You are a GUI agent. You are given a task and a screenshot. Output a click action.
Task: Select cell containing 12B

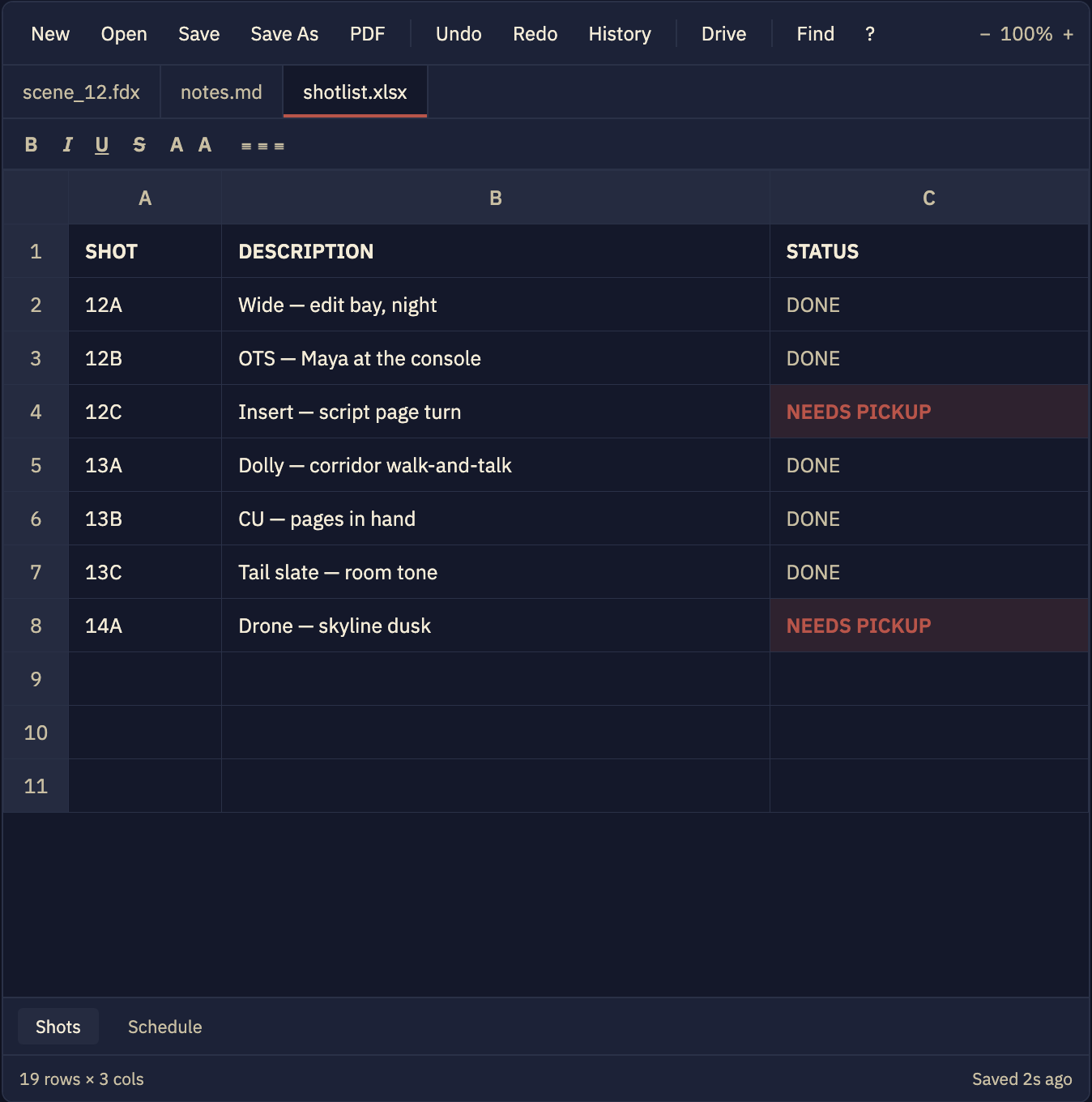tap(145, 358)
